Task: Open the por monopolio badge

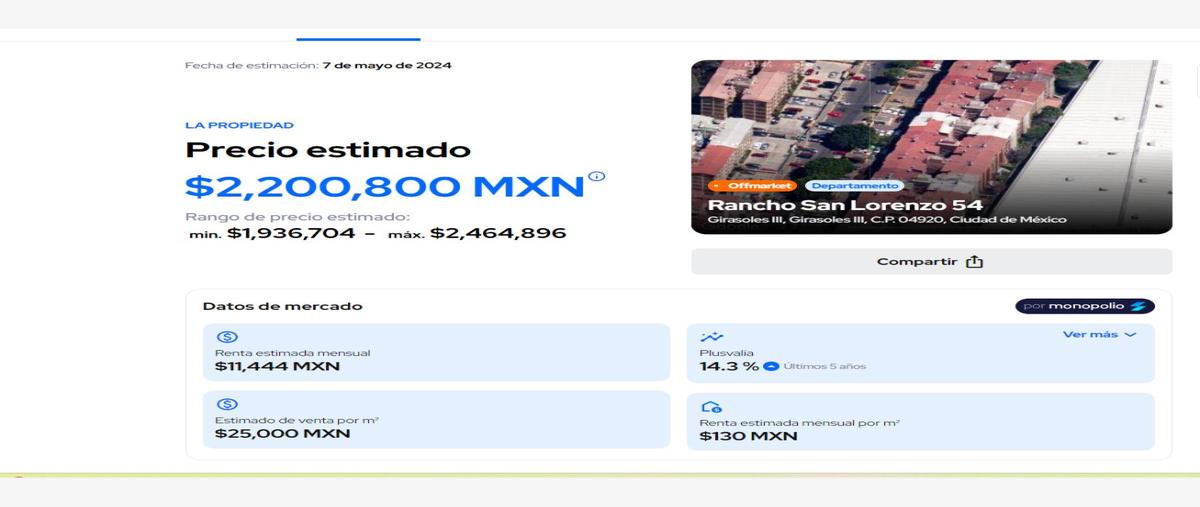Action: (x=1085, y=306)
